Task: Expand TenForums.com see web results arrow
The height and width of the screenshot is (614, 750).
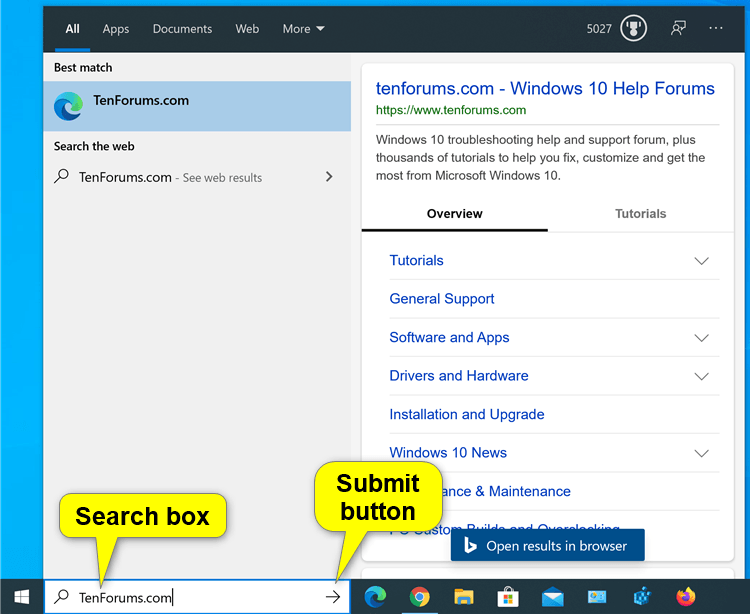Action: [x=329, y=177]
